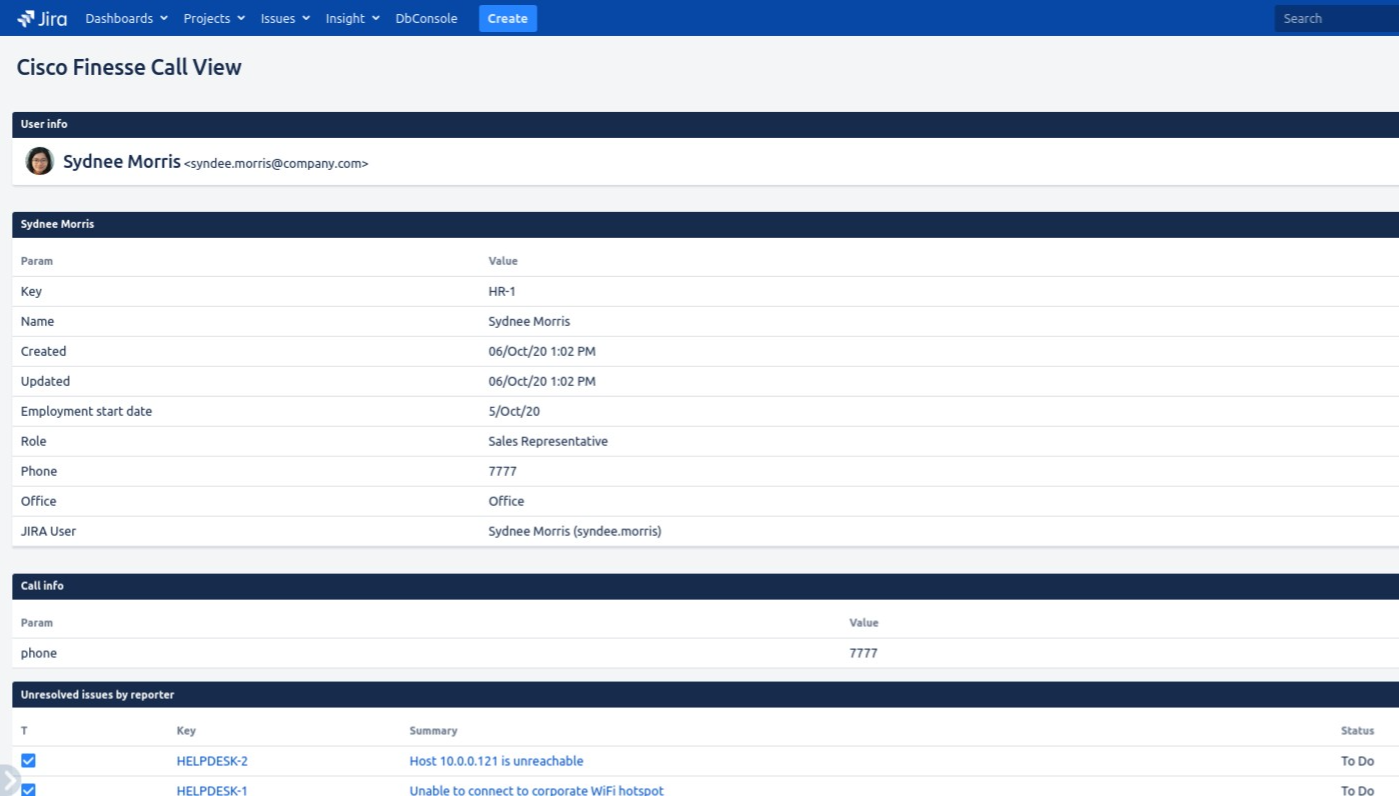
Task: Open the HELPDESK-1 issue key link
Action: coord(212,790)
